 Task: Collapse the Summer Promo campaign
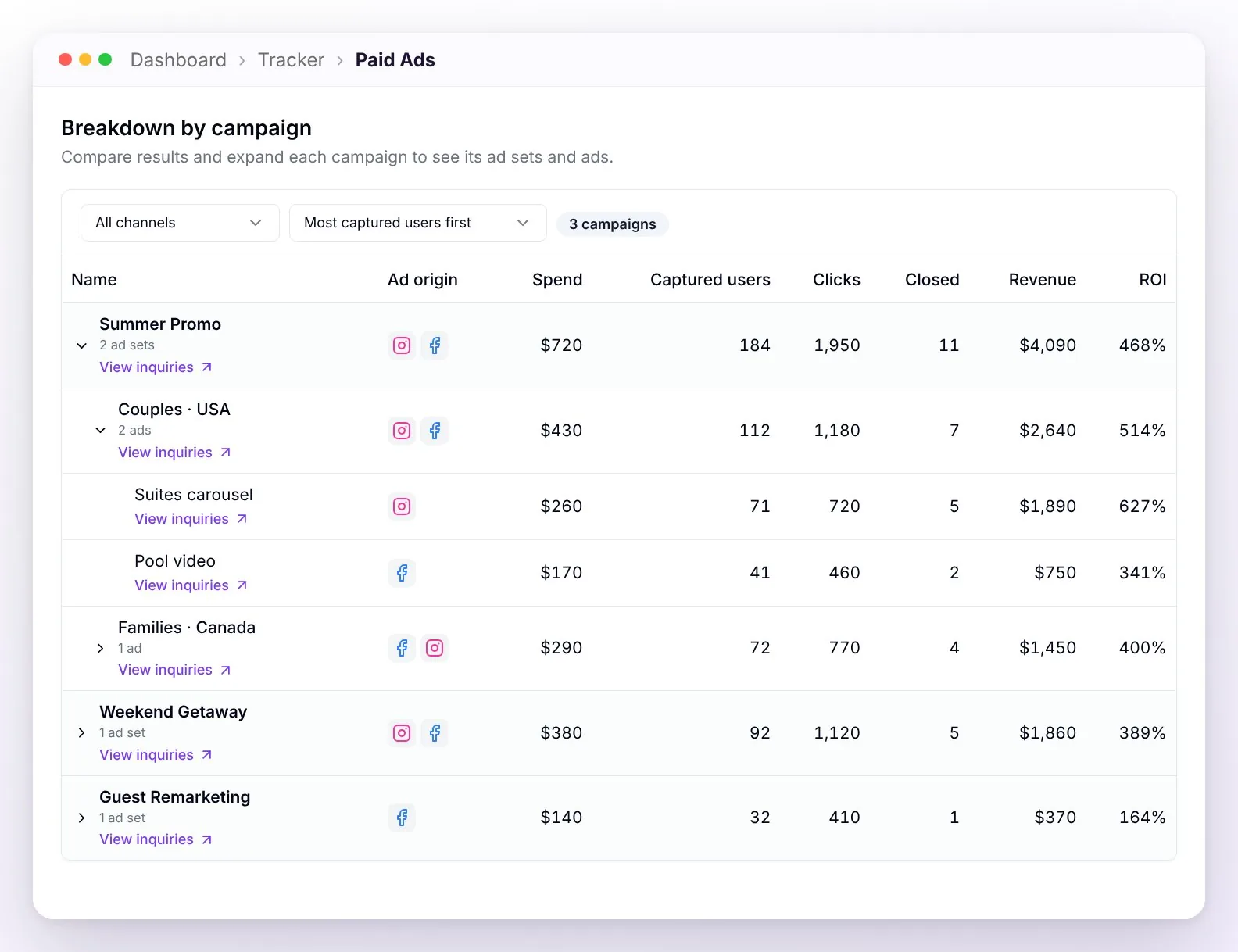tap(81, 345)
